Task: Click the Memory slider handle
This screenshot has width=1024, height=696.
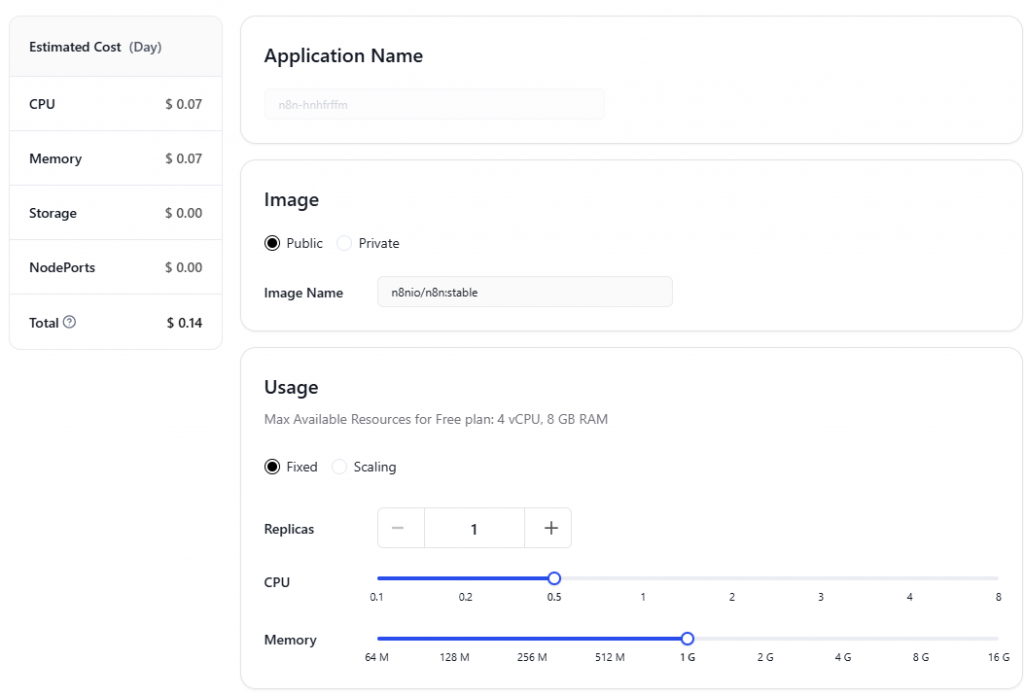Action: coord(687,638)
